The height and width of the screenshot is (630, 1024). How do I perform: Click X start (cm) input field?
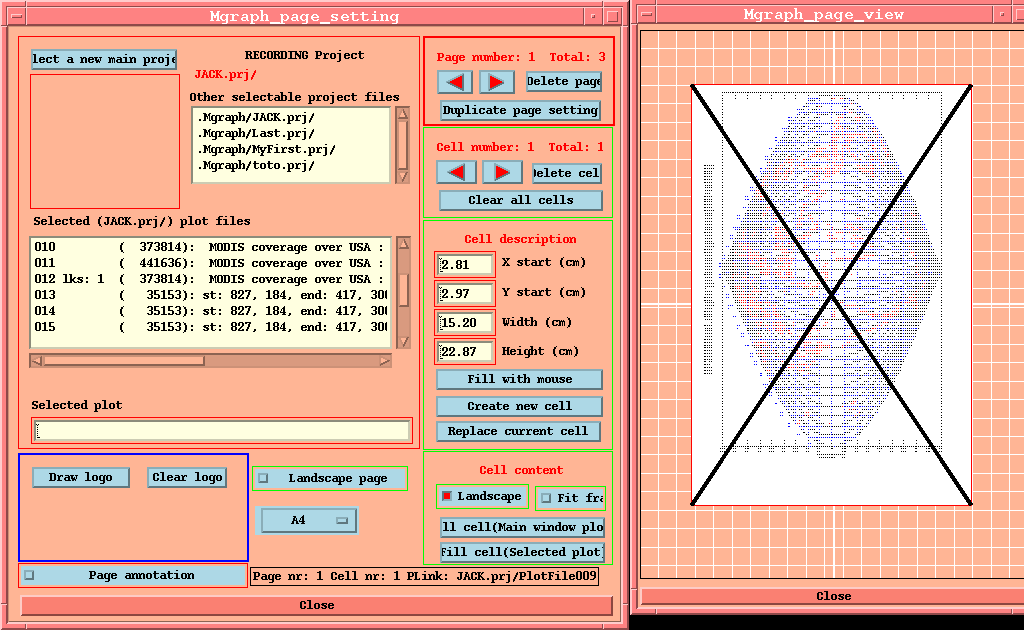(465, 264)
